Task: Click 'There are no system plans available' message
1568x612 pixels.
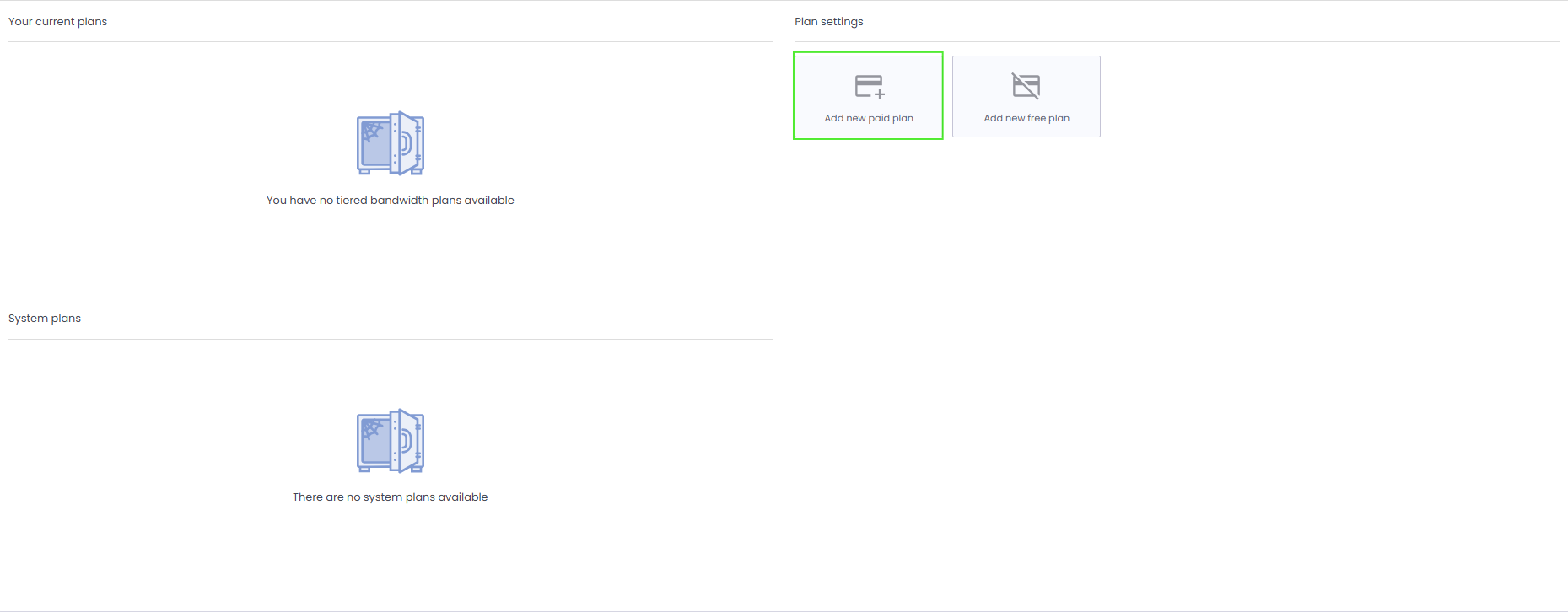Action: (391, 497)
